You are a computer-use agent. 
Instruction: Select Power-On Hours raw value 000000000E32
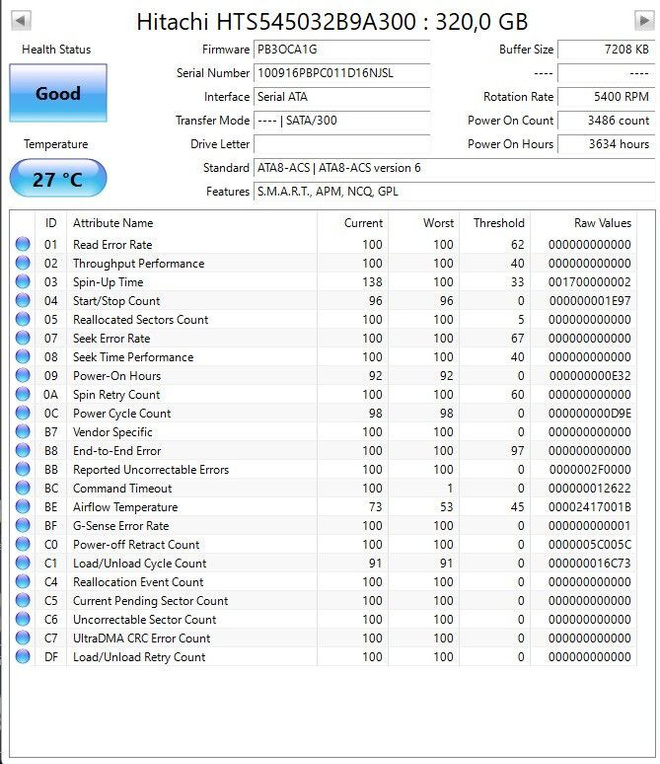[x=589, y=376]
